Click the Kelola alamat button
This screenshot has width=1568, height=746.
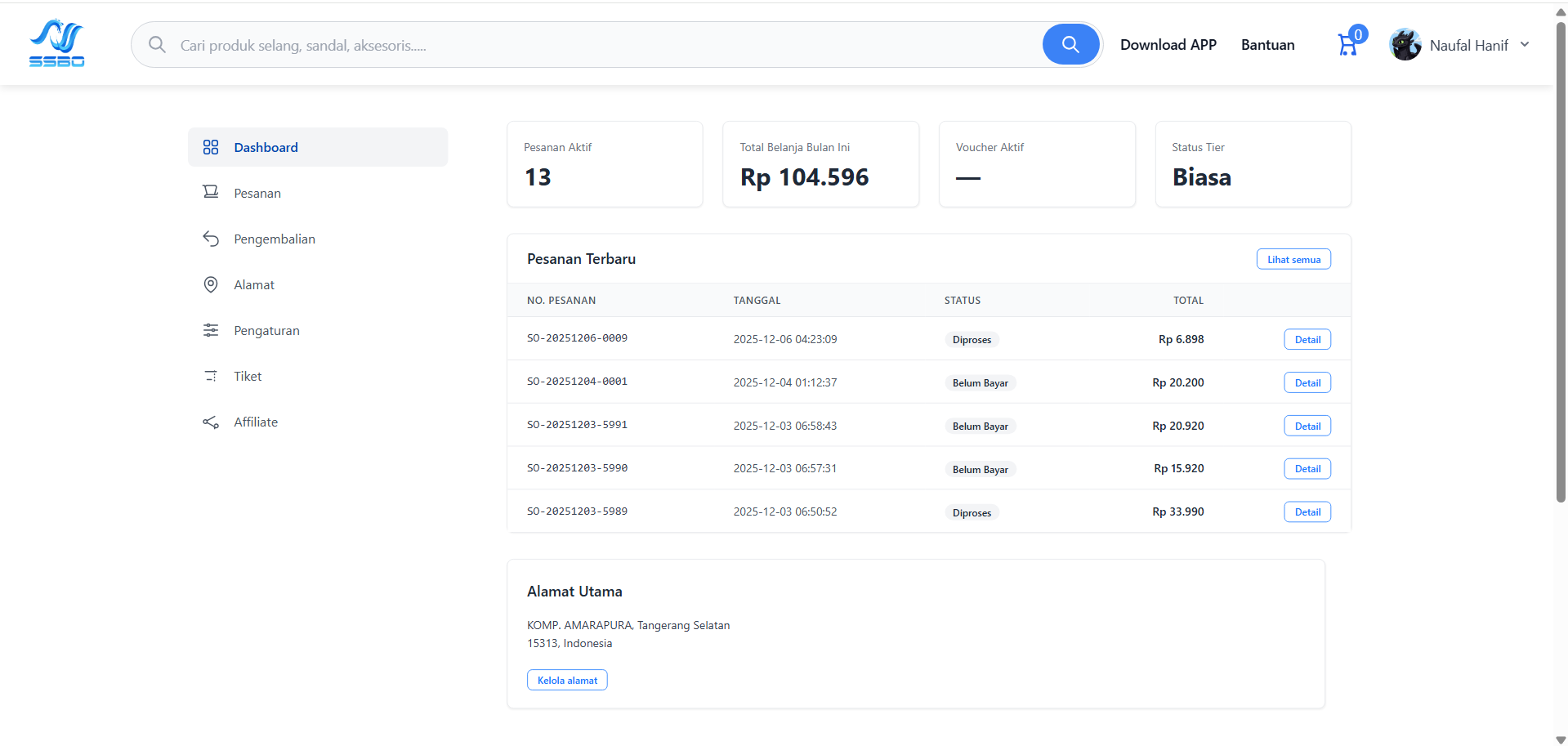pyautogui.click(x=567, y=680)
